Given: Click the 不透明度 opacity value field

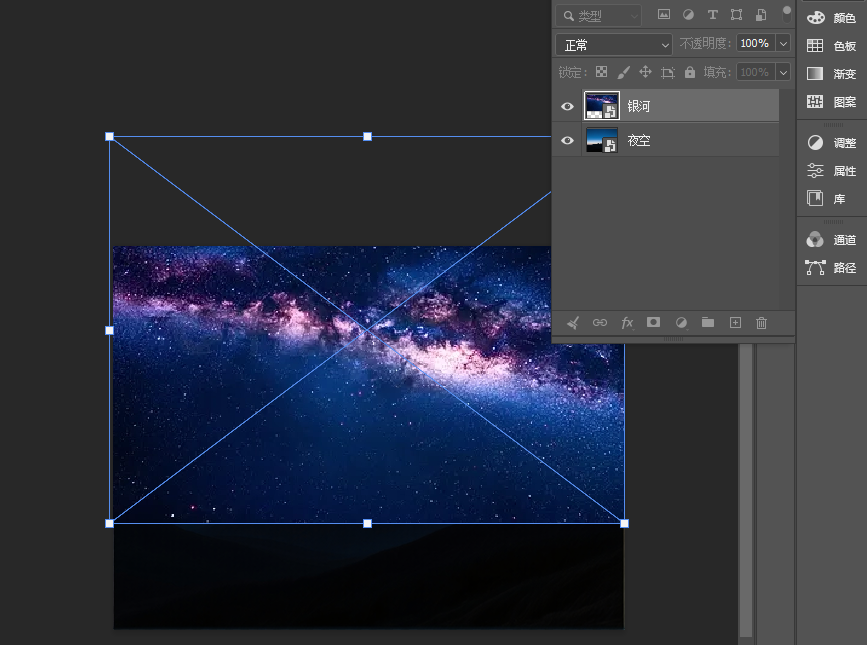Looking at the screenshot, I should [755, 44].
